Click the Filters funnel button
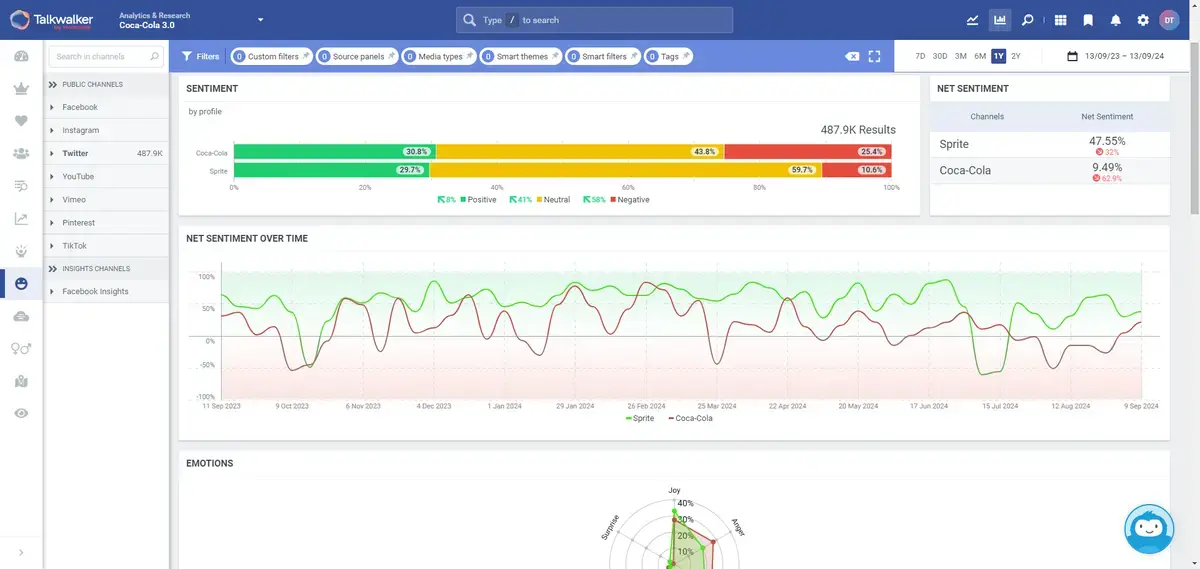The height and width of the screenshot is (569, 1200). click(201, 57)
